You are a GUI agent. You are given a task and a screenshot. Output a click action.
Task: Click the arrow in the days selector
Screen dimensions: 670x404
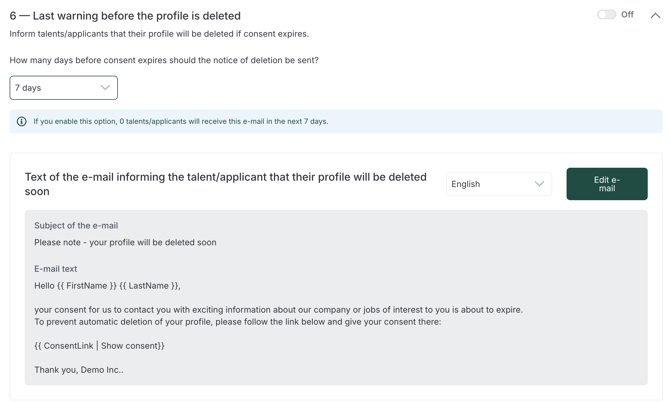105,88
